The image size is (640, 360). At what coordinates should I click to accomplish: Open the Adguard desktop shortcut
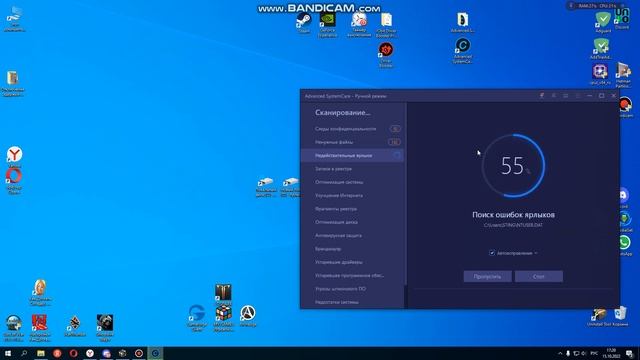603,22
